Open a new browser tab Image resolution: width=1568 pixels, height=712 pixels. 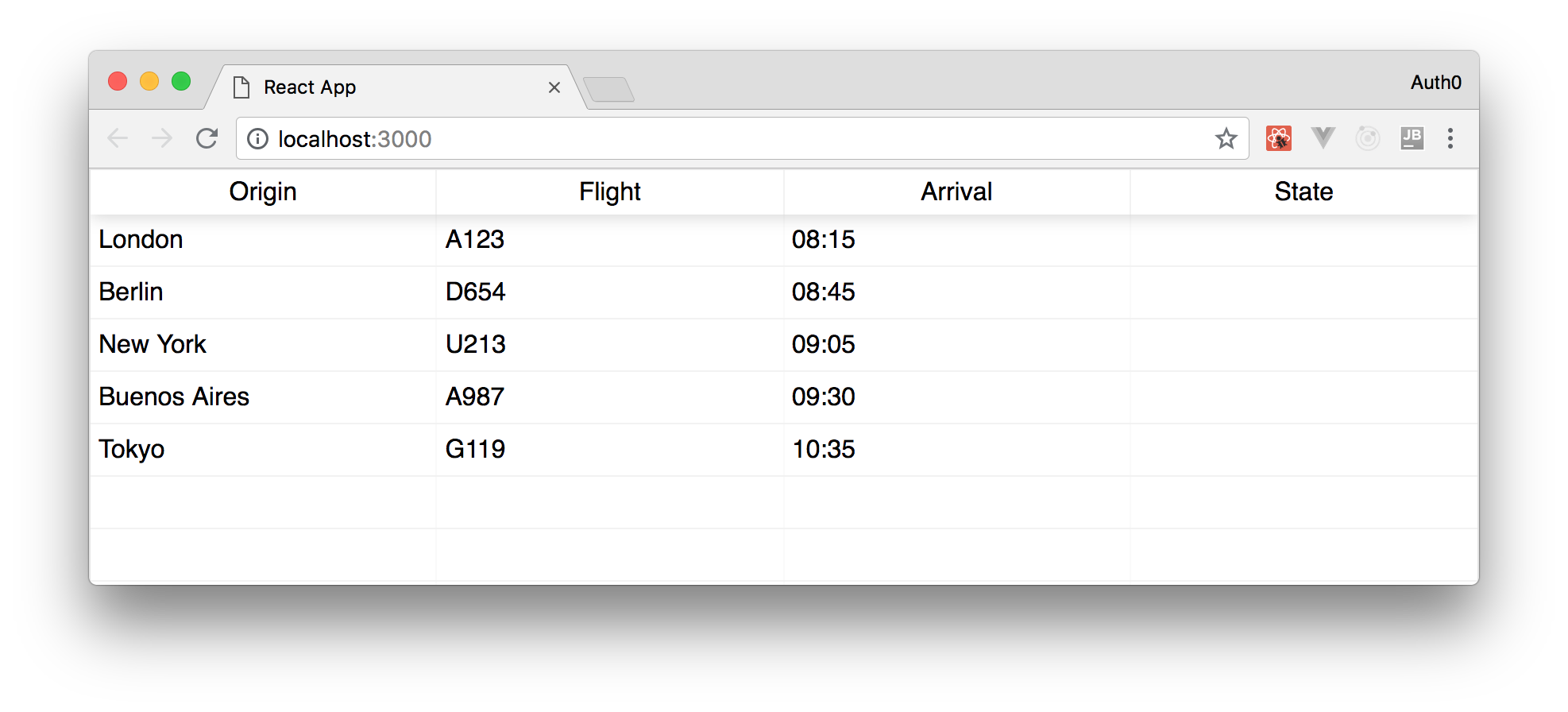[608, 89]
